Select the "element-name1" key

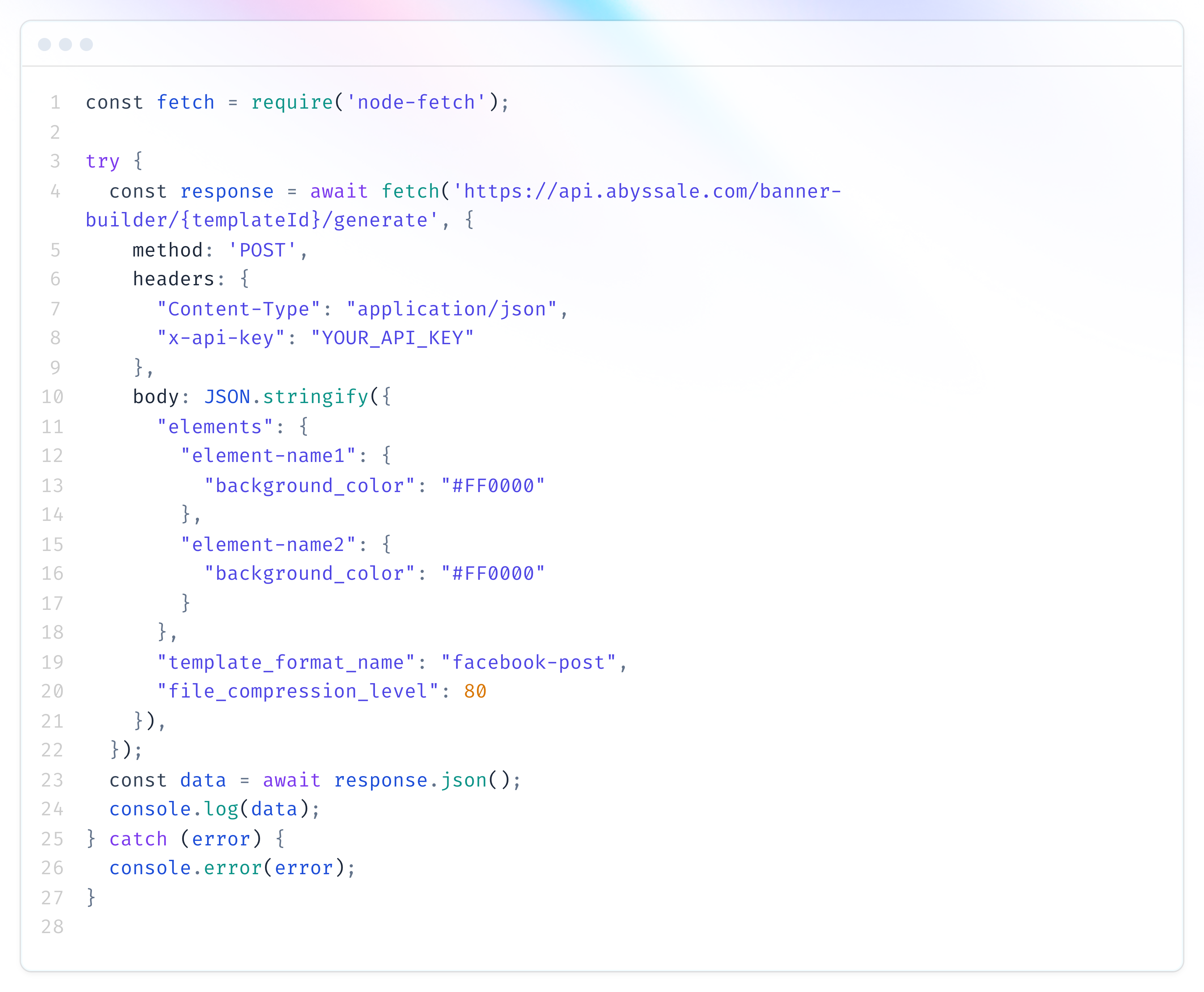[x=269, y=456]
